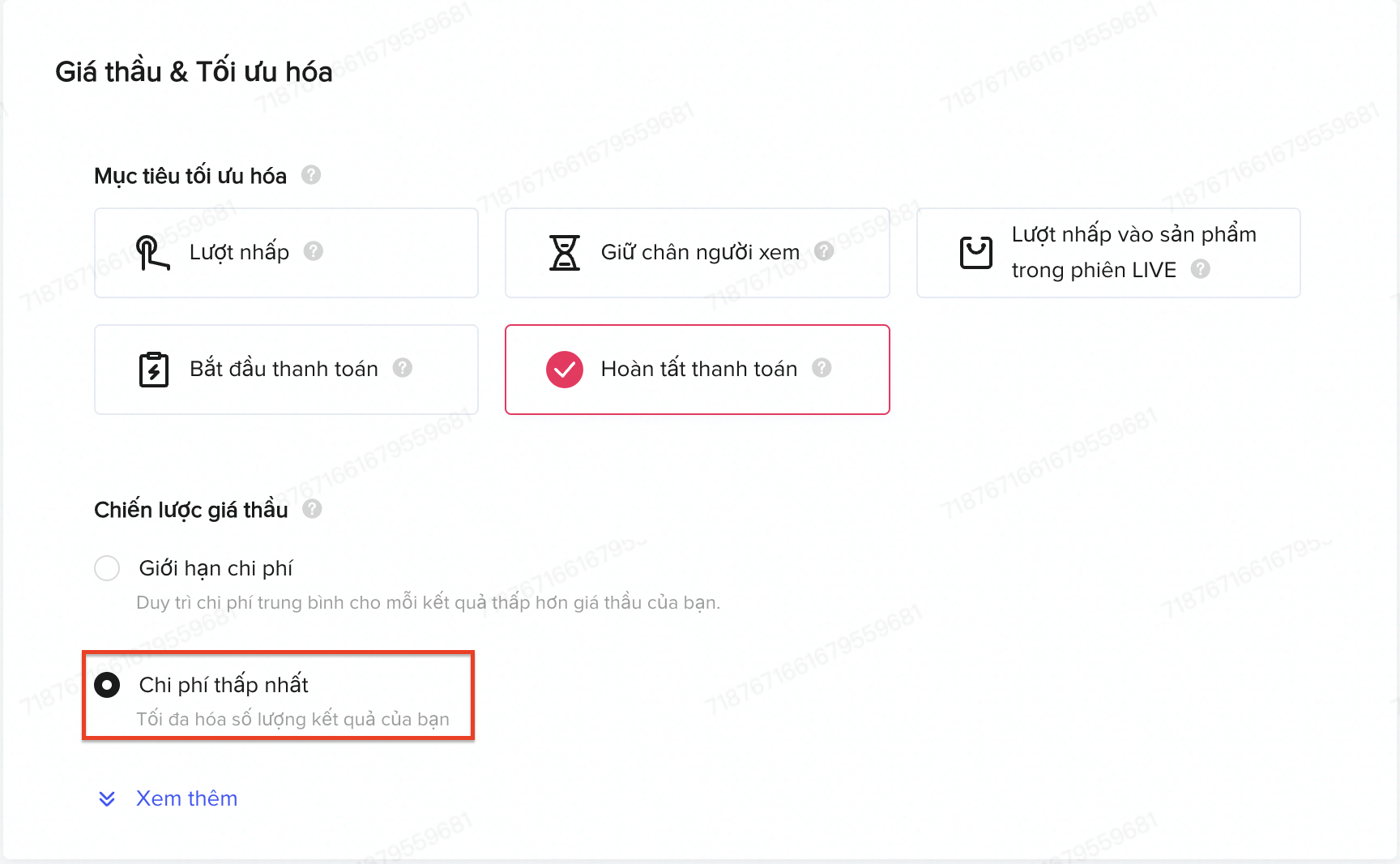Viewport: 1400px width, 864px height.
Task: Choose the Lượt nhấp optimization goal label
Action: pyautogui.click(x=239, y=252)
